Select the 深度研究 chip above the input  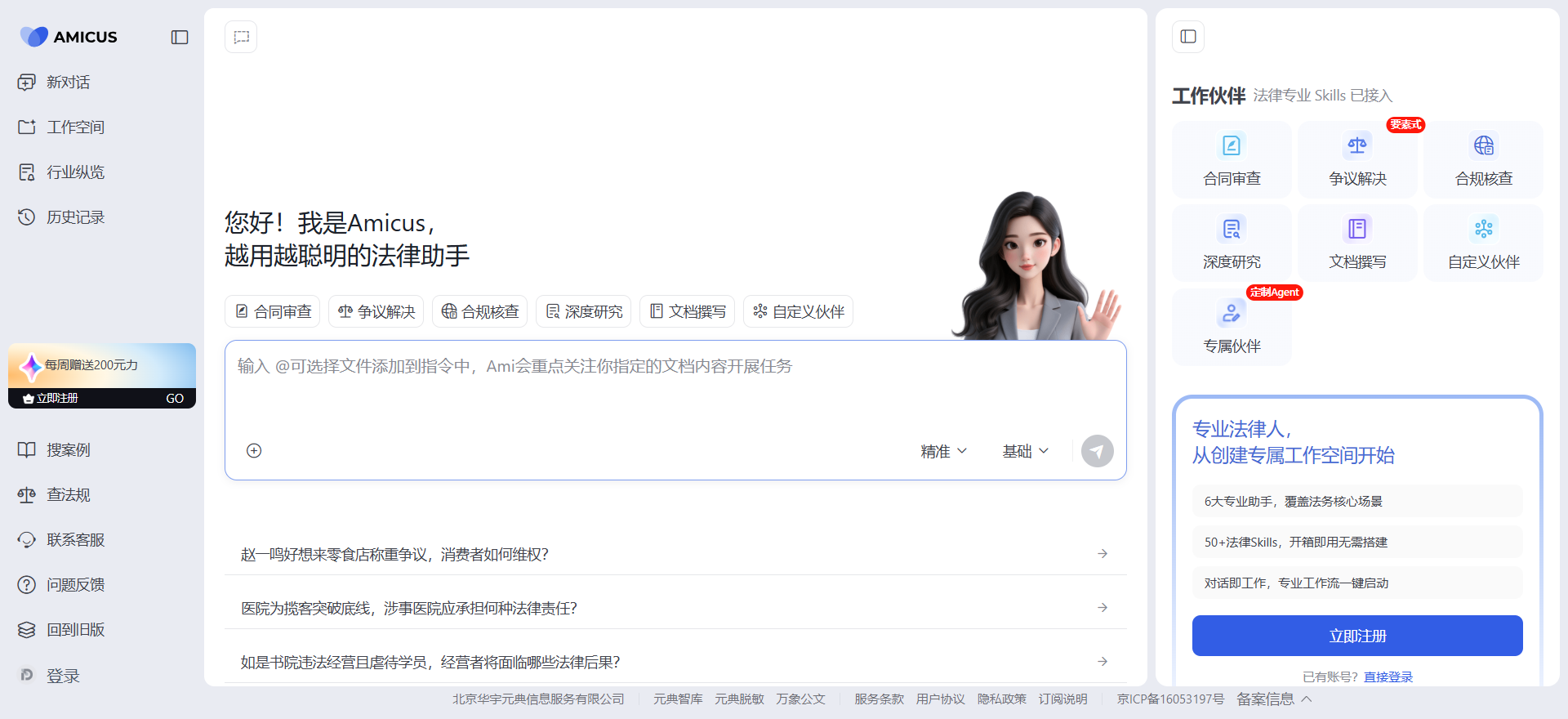(x=583, y=311)
